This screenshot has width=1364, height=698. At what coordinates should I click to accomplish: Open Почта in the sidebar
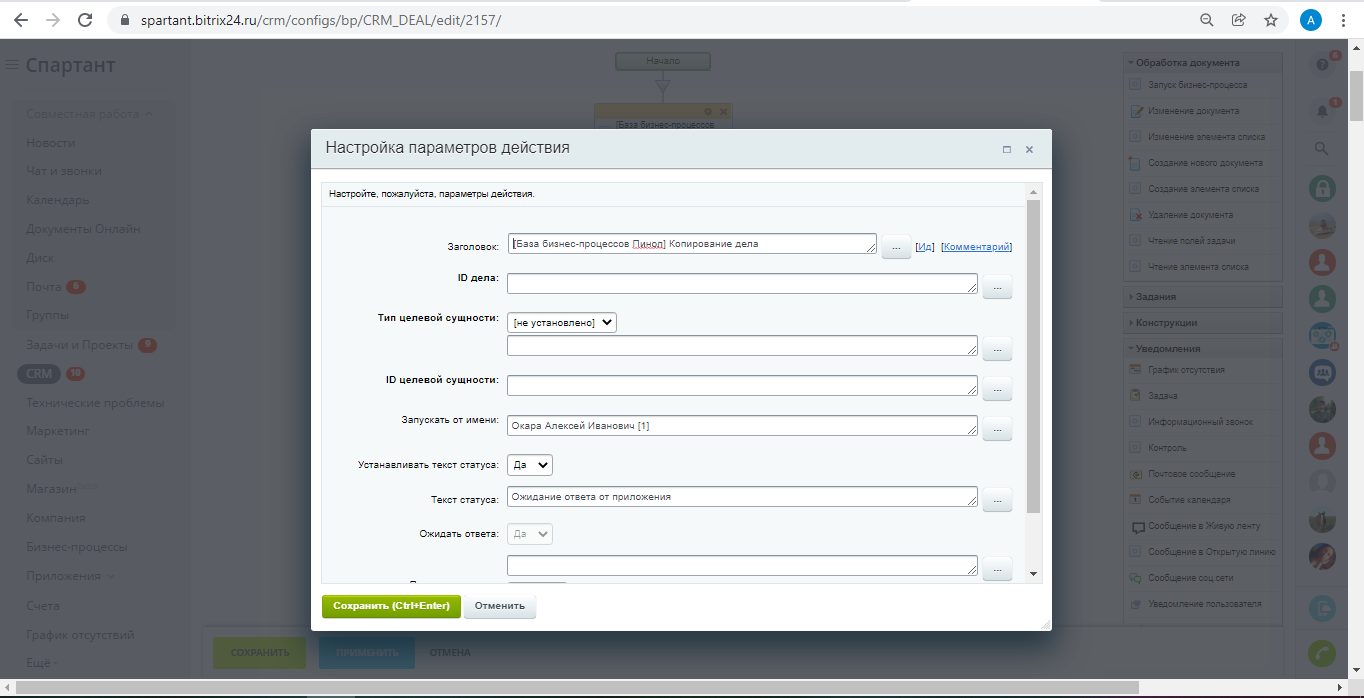[x=44, y=287]
